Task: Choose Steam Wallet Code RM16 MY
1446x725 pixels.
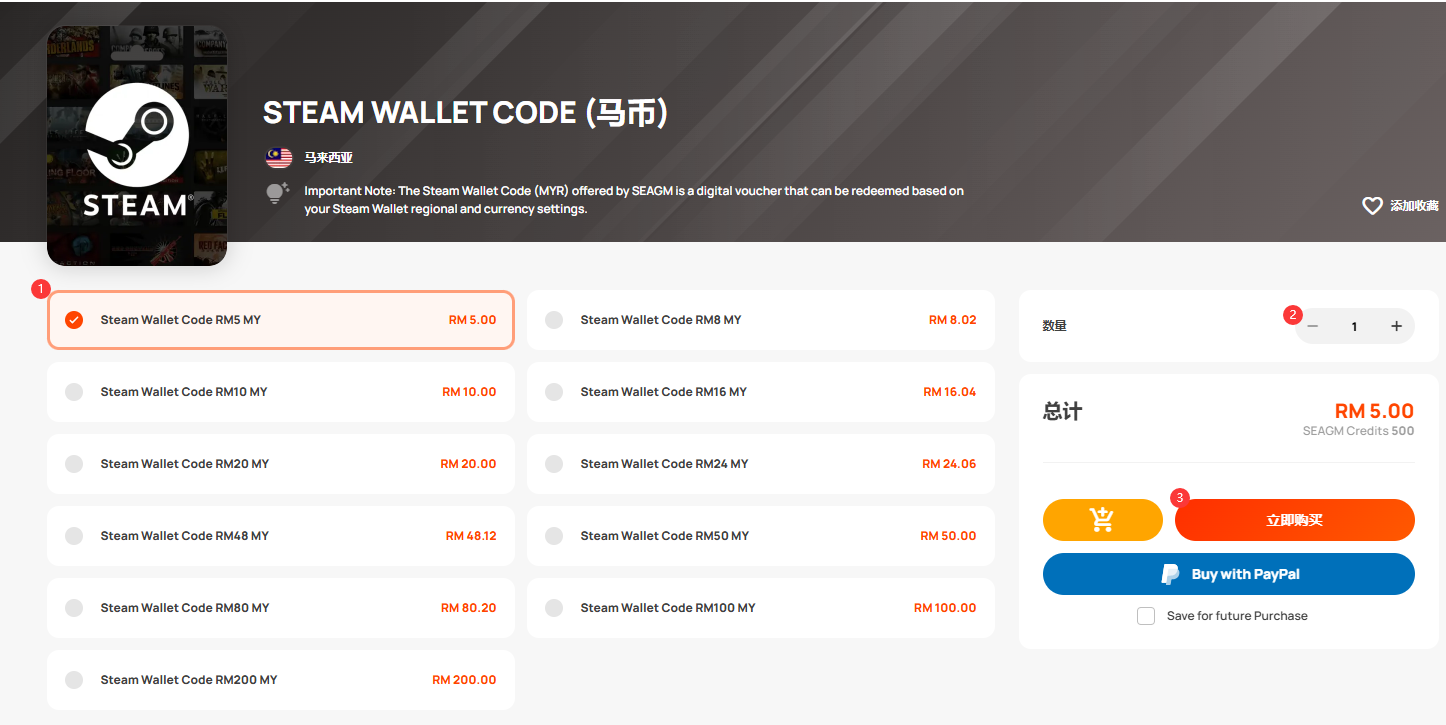Action: (761, 392)
